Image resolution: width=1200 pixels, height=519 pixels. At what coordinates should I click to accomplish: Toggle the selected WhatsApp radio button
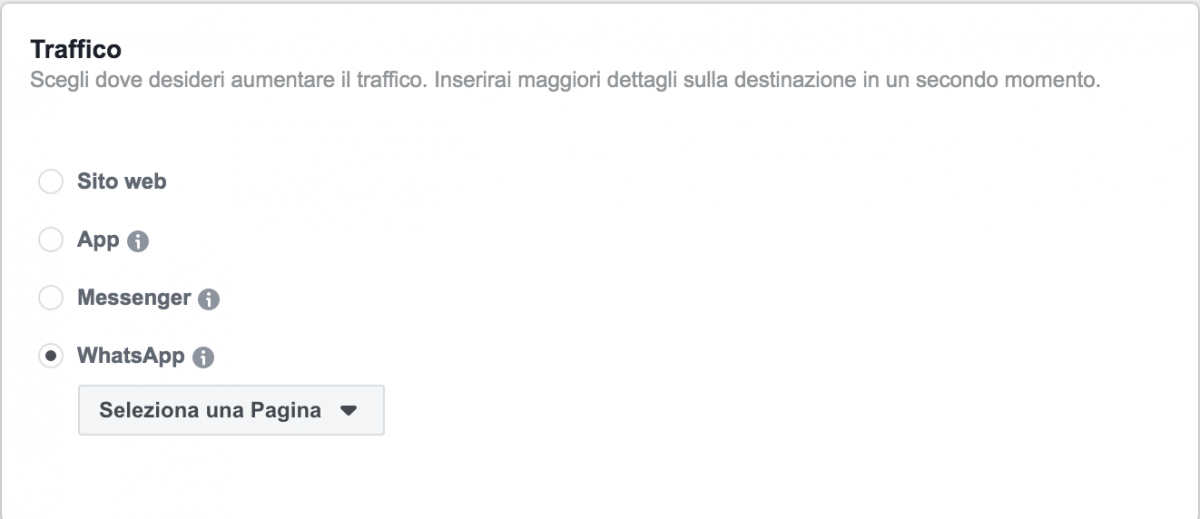50,356
